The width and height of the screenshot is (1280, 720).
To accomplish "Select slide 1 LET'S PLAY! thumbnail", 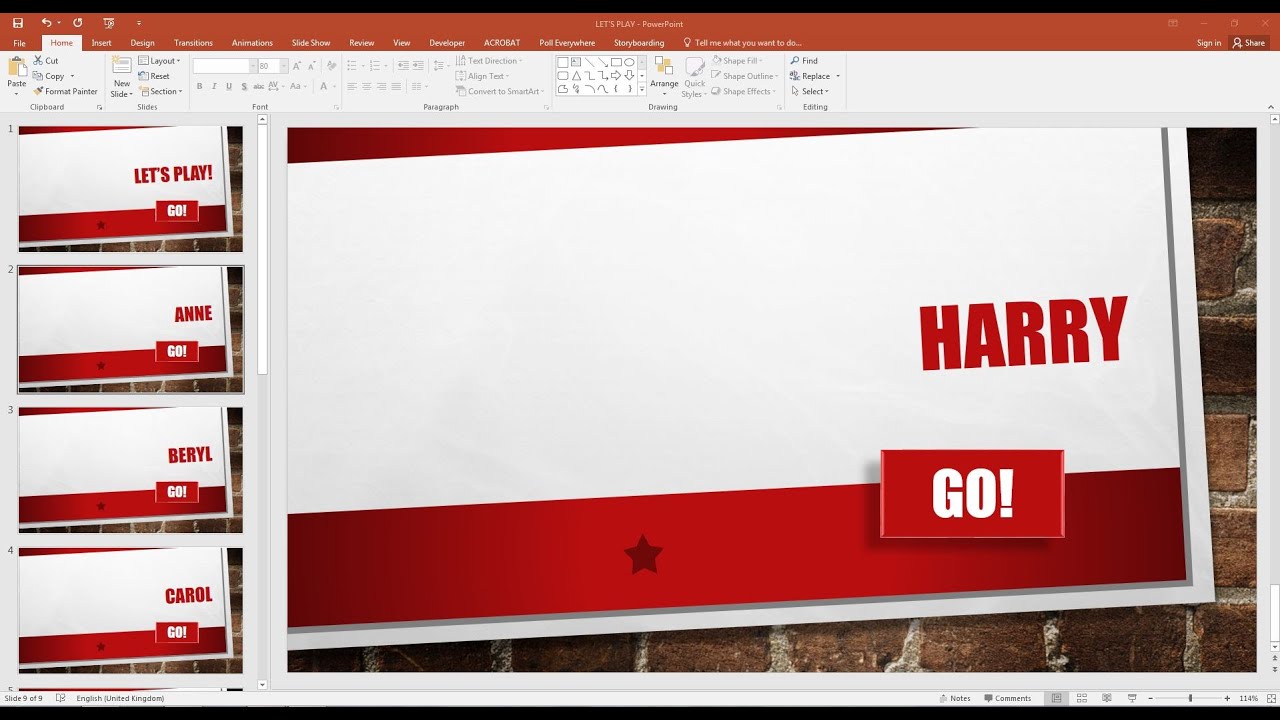I will 131,188.
